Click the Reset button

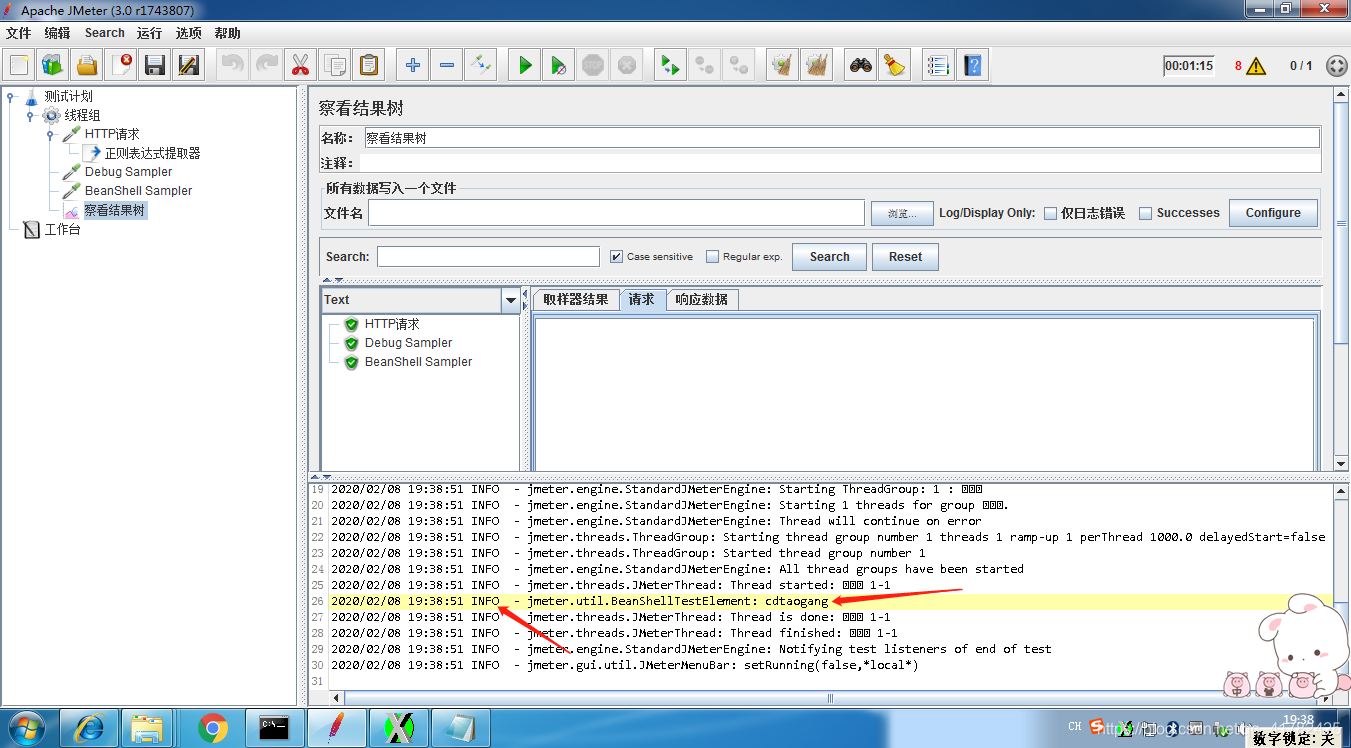click(905, 257)
